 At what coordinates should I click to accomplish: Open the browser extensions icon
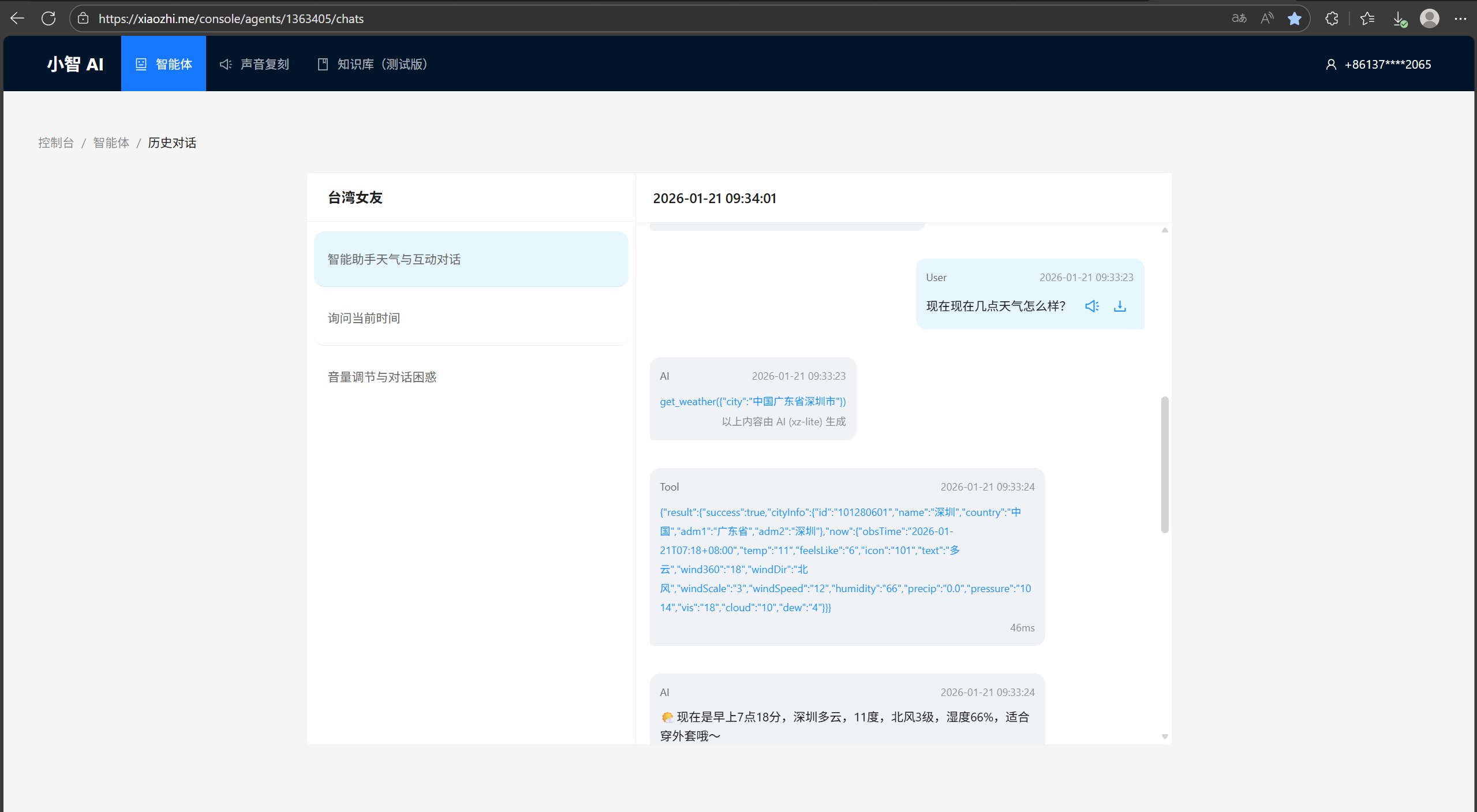click(x=1332, y=18)
